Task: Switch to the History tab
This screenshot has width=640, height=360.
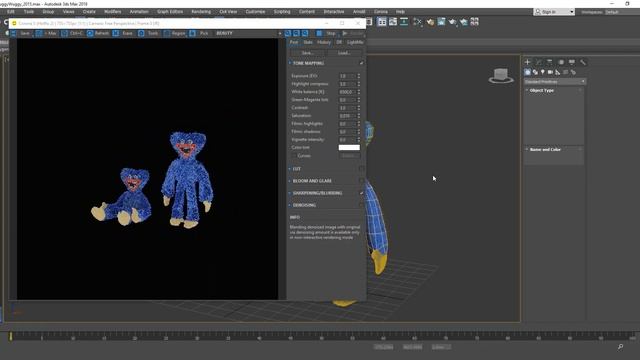Action: [324, 42]
